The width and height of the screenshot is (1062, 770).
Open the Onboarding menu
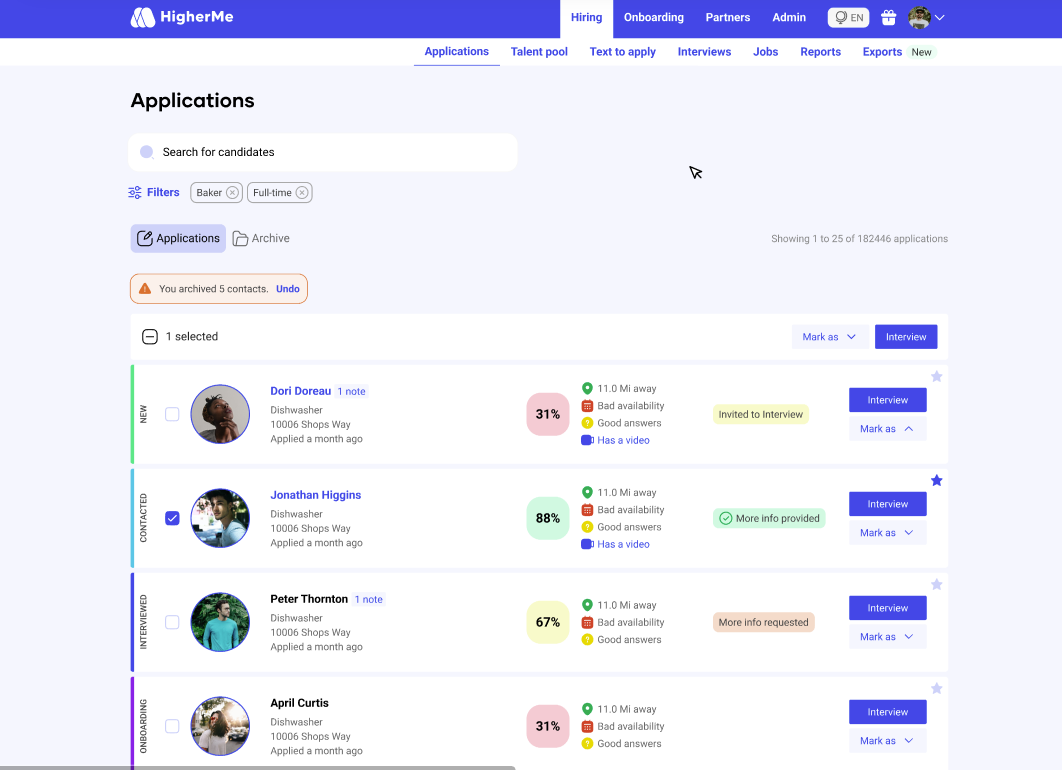point(654,18)
